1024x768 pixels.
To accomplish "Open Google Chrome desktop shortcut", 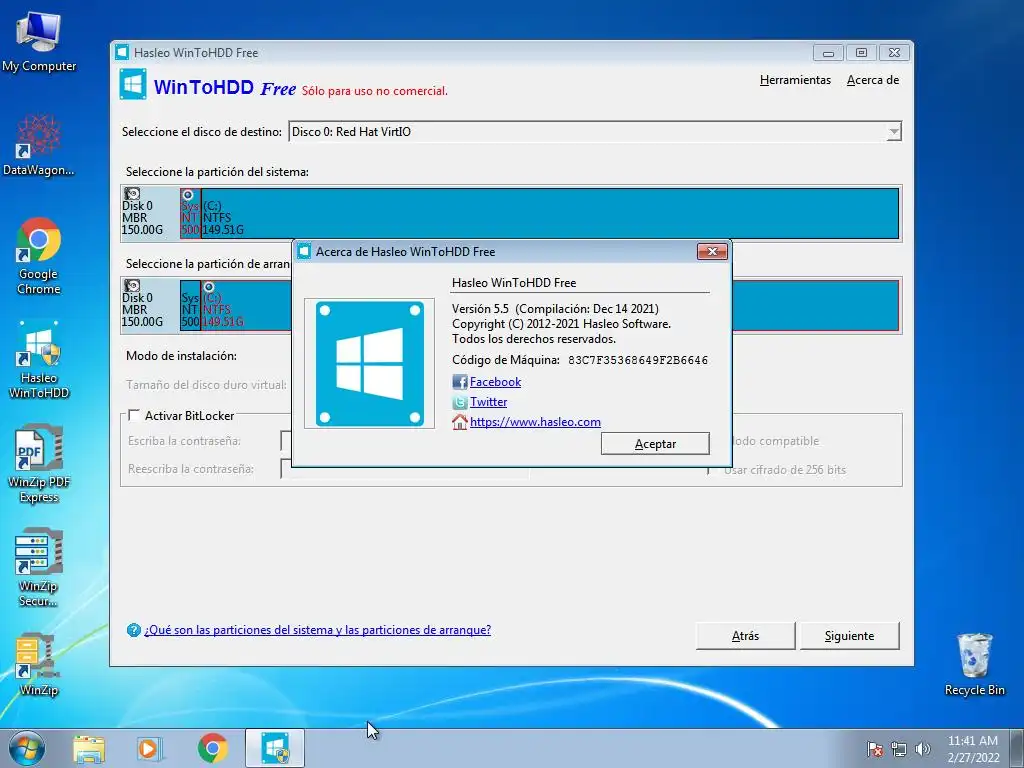I will (39, 256).
